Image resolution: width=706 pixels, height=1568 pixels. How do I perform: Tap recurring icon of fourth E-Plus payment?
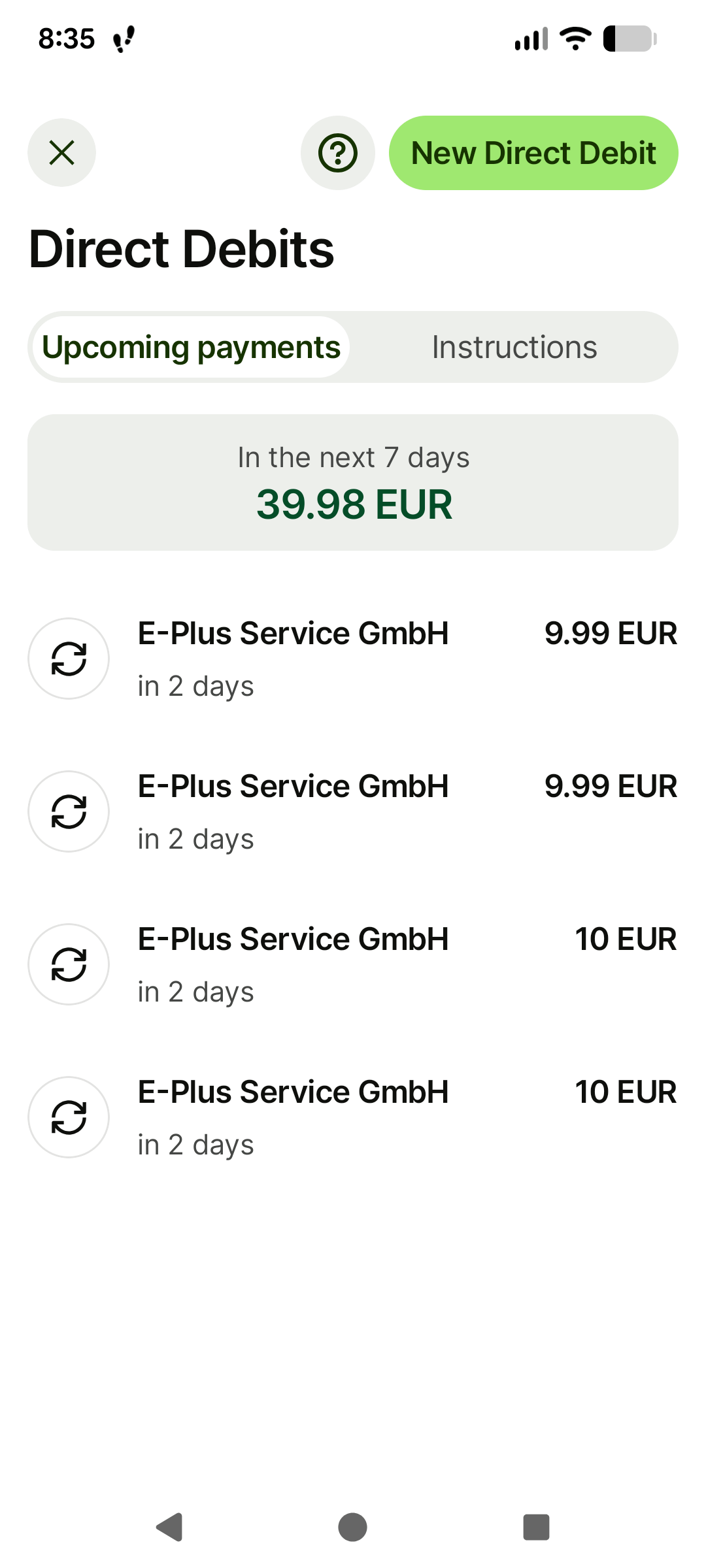(x=69, y=1117)
